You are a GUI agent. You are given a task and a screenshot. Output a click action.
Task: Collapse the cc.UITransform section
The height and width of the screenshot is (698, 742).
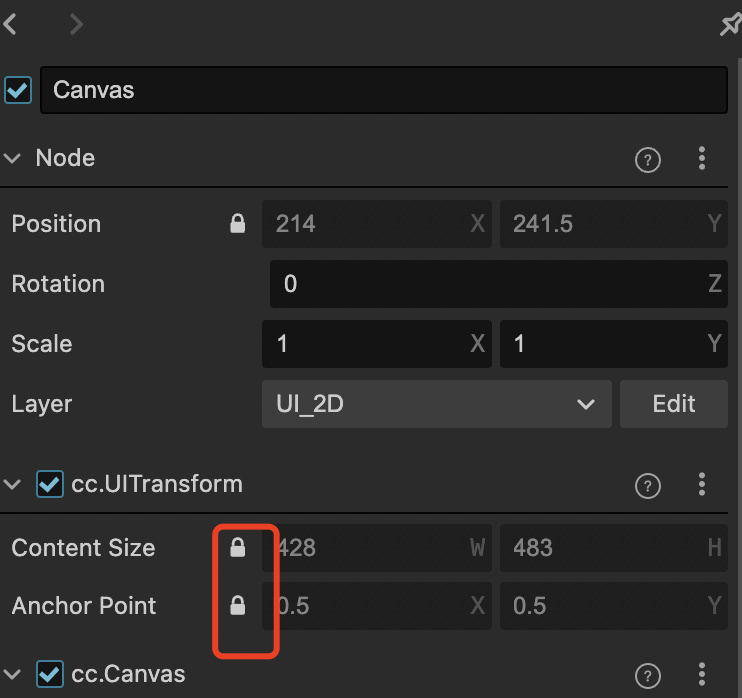tap(13, 485)
